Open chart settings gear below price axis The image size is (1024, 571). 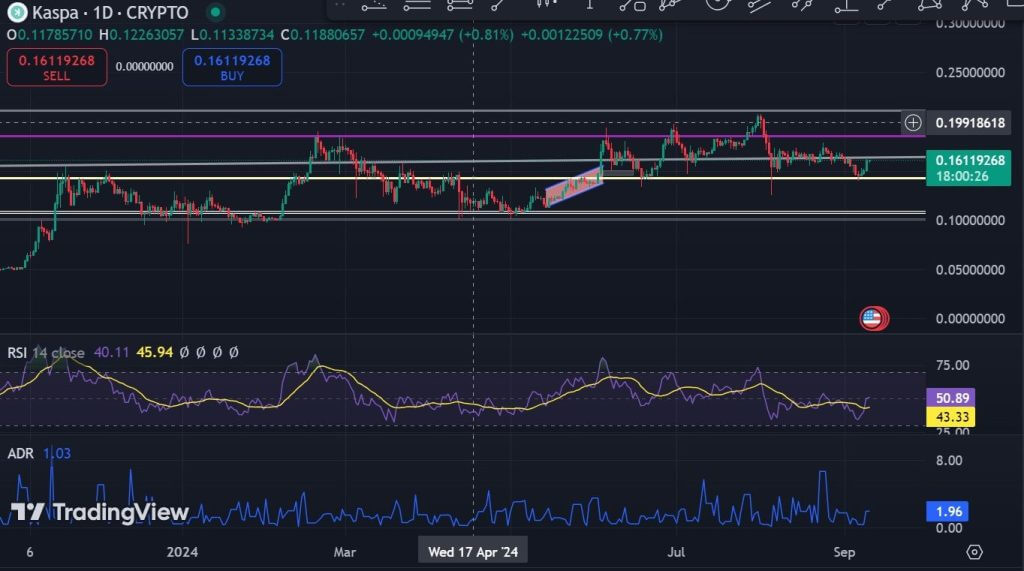[x=974, y=552]
